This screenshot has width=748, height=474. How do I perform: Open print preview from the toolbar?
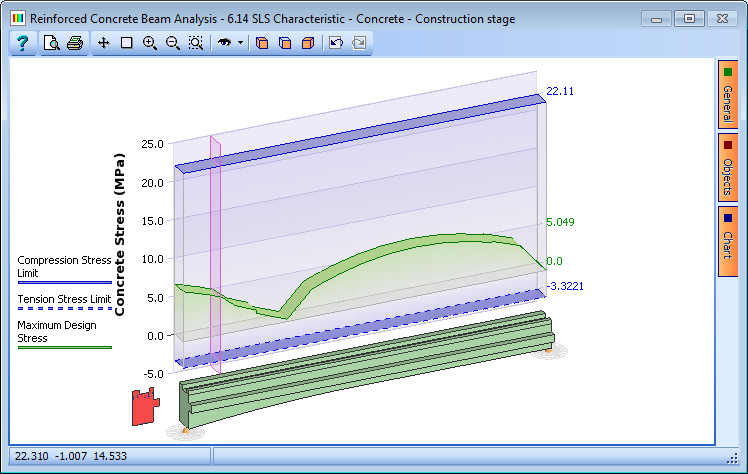click(x=51, y=43)
